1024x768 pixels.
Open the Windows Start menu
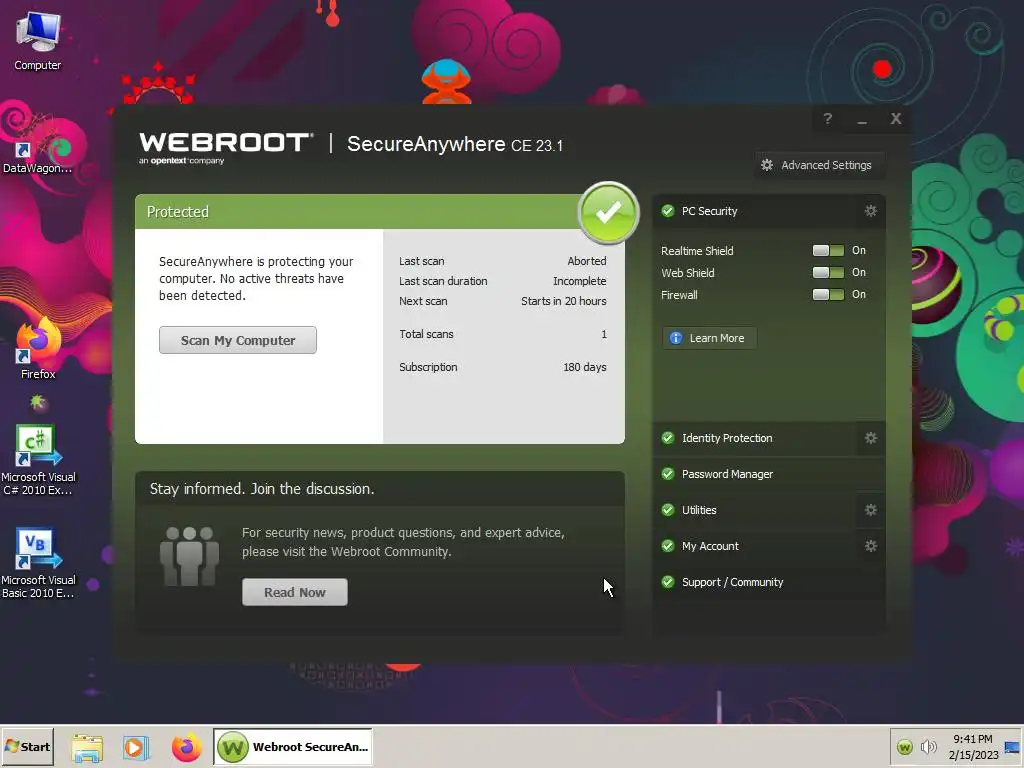28,747
